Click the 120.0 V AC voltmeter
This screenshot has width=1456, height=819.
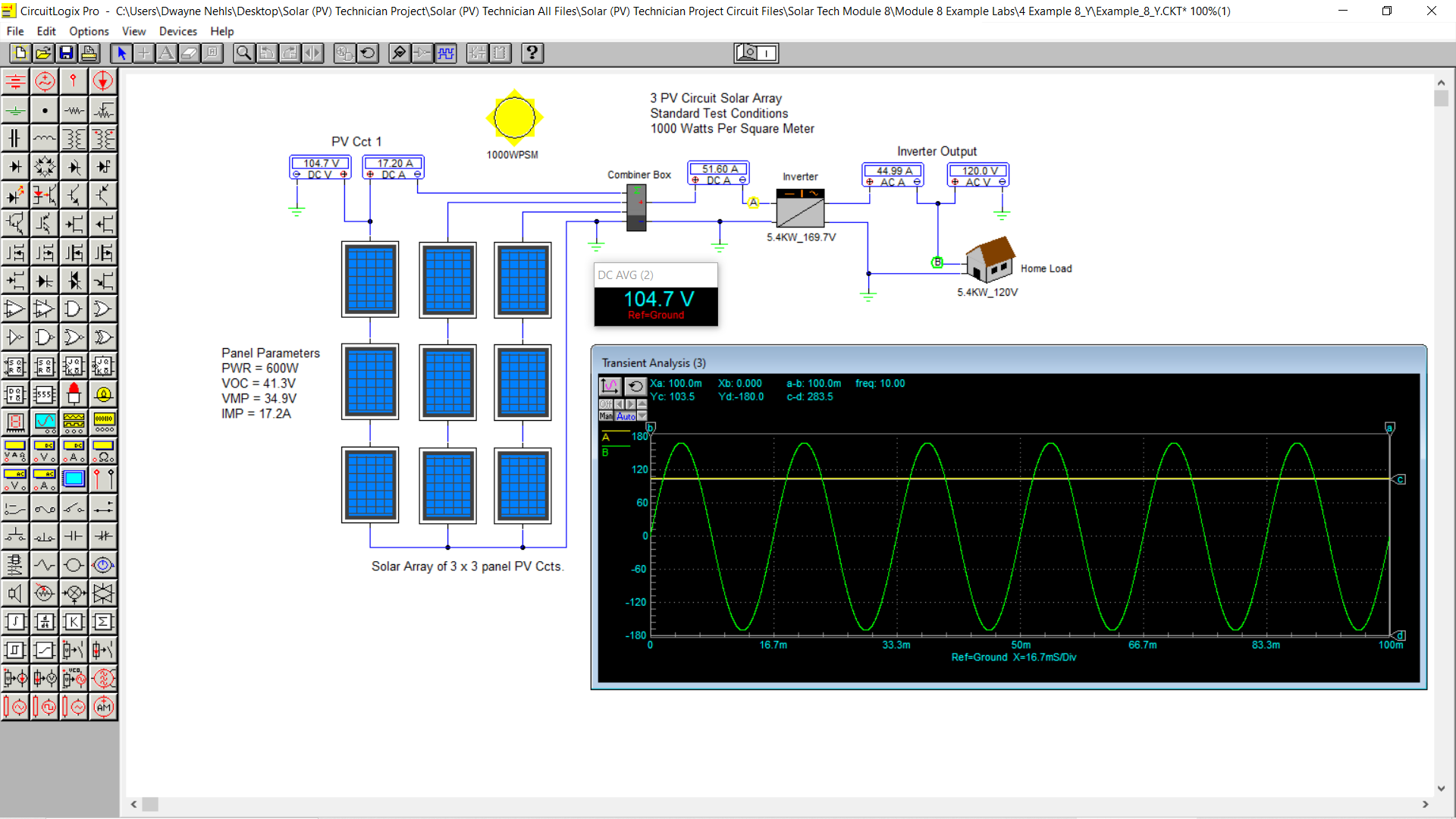click(978, 175)
